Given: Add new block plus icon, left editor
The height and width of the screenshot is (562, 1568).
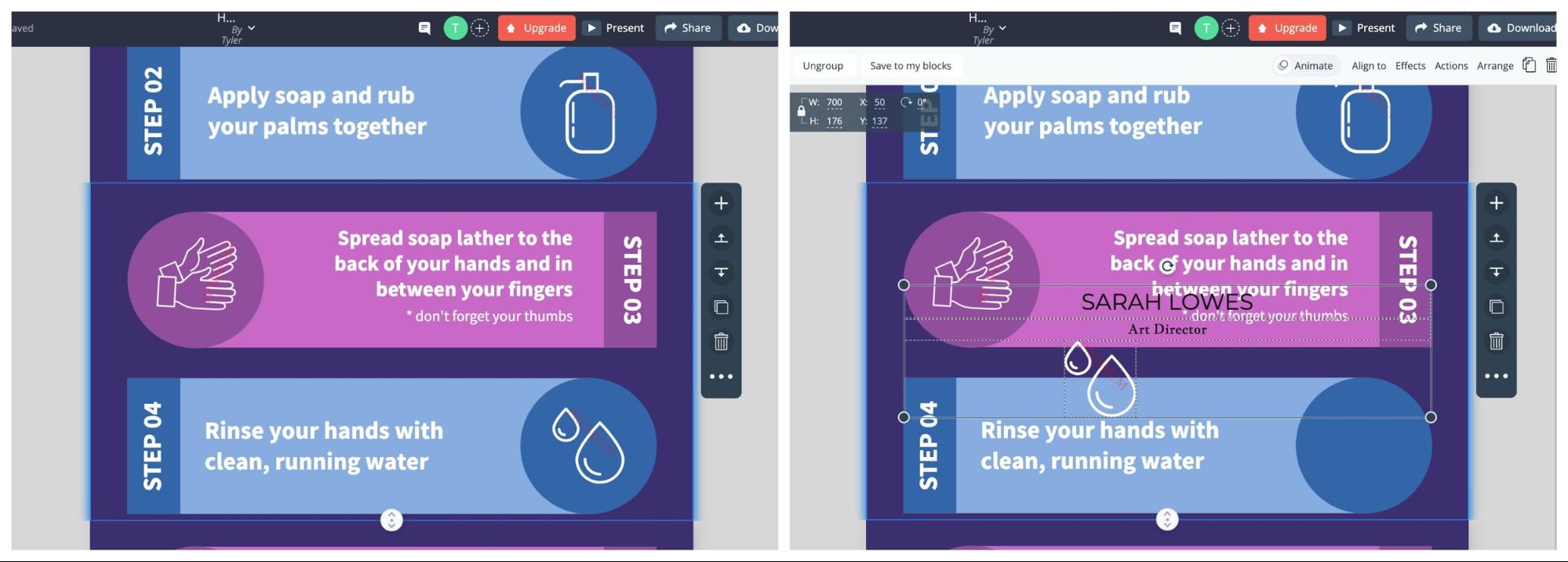Looking at the screenshot, I should (721, 204).
